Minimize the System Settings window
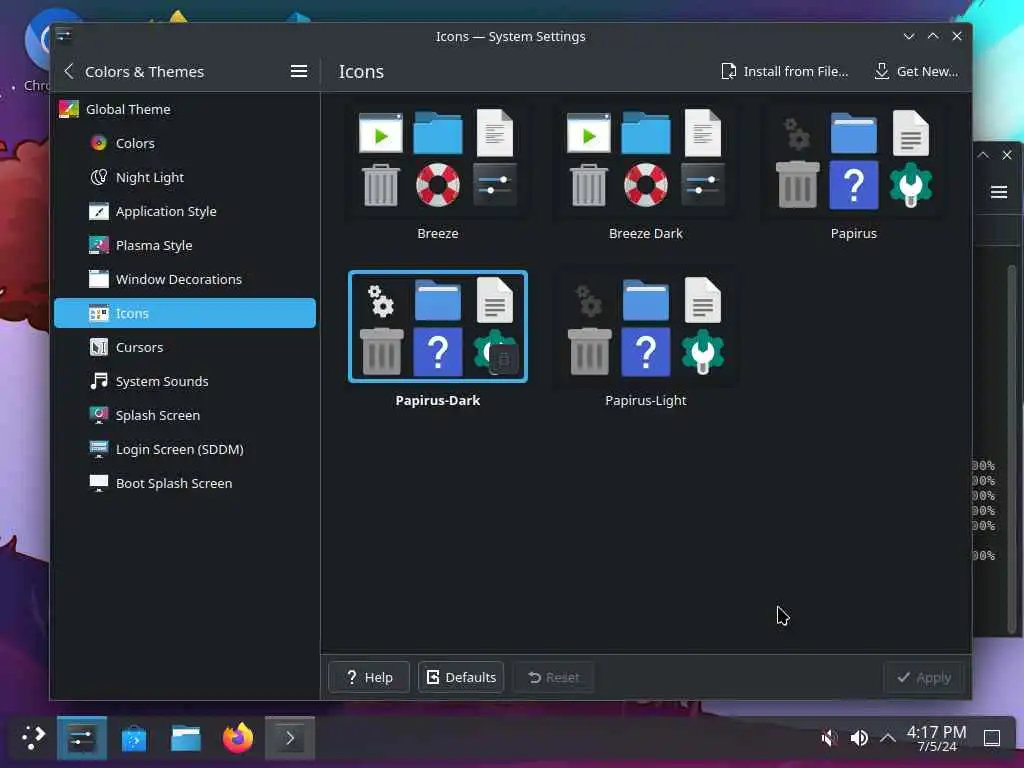The height and width of the screenshot is (768, 1024). (908, 36)
